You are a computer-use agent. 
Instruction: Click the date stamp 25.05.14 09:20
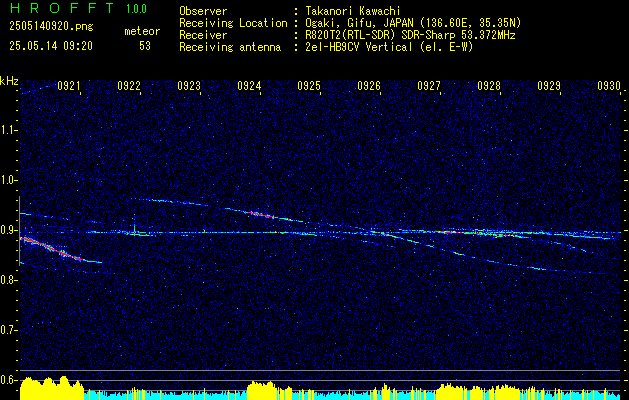tap(51, 46)
